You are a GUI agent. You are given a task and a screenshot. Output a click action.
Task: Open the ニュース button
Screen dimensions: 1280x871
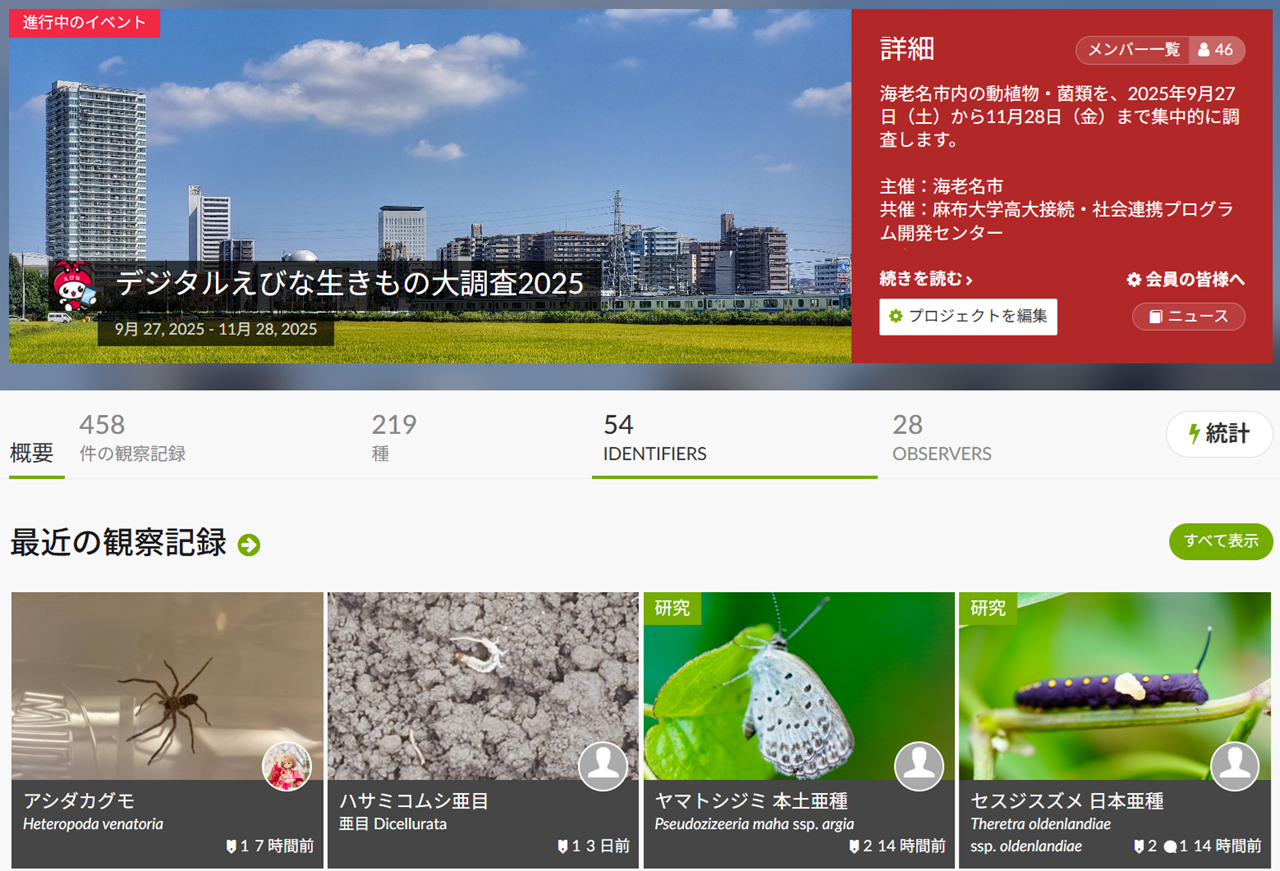1188,317
